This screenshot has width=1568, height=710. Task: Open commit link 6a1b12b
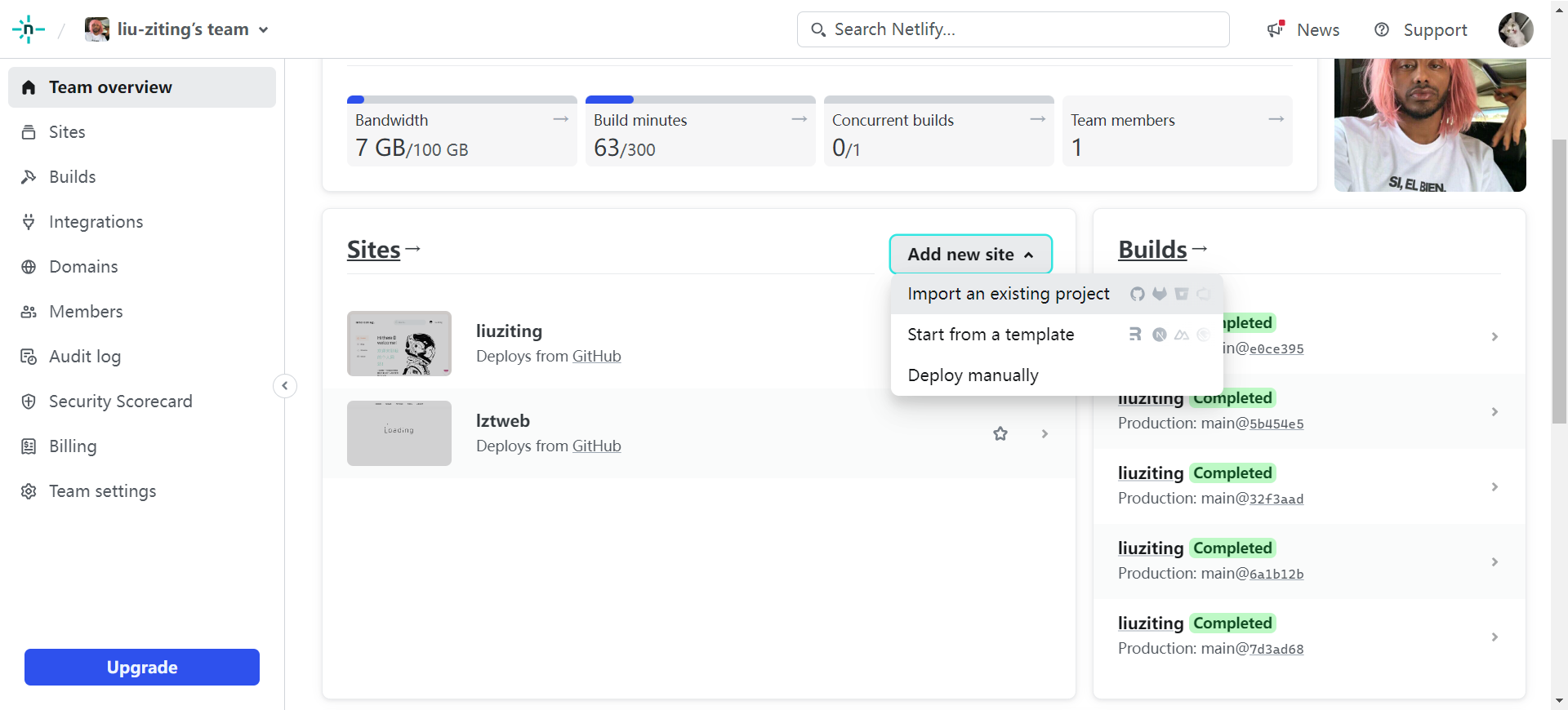click(1276, 574)
